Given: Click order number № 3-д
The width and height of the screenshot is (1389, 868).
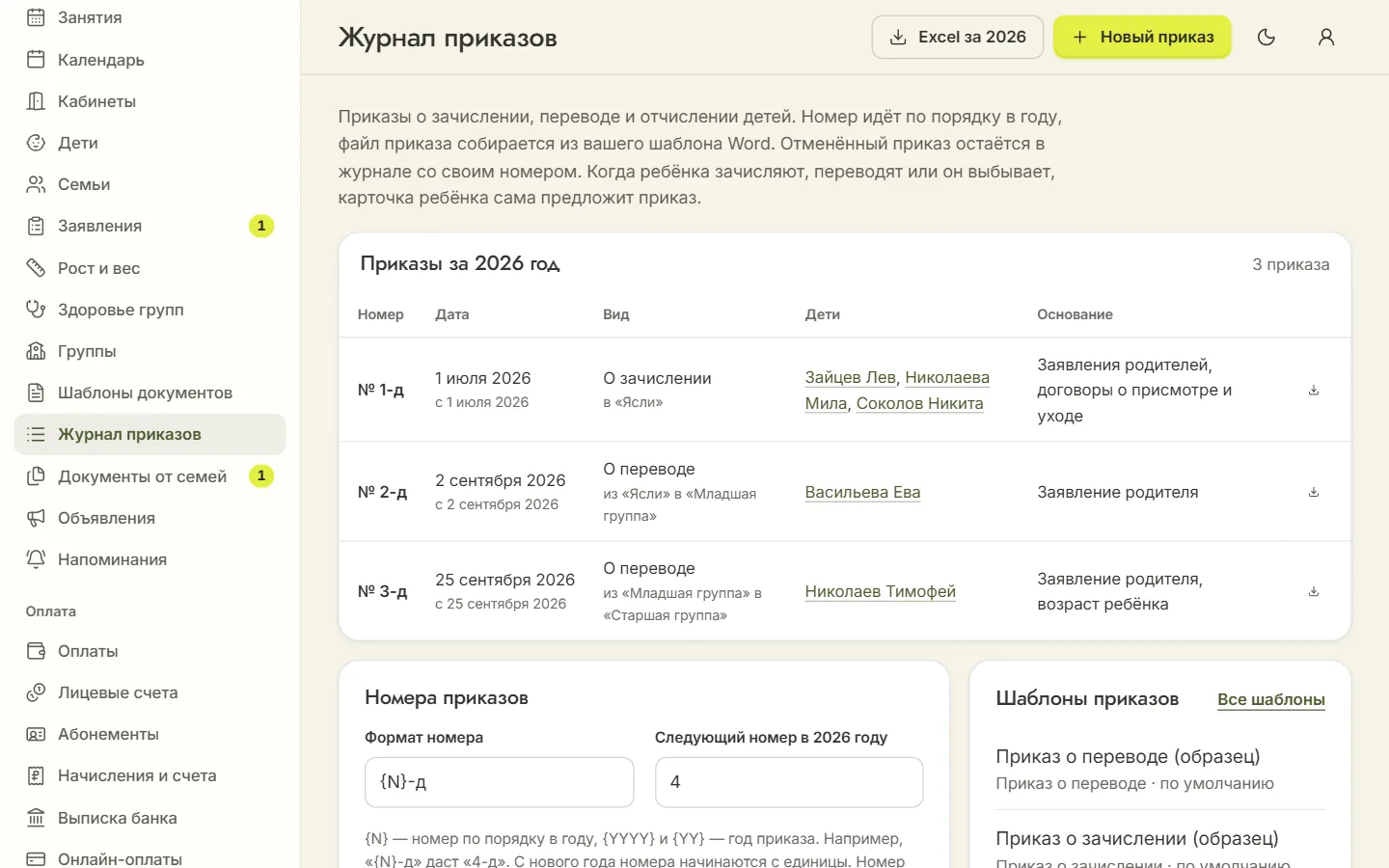Looking at the screenshot, I should tap(382, 591).
